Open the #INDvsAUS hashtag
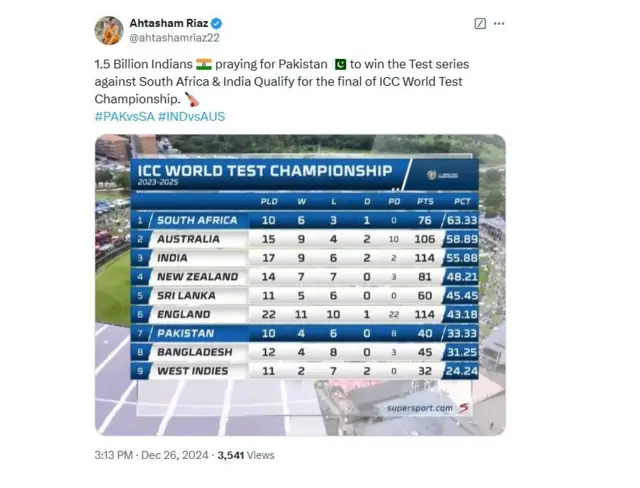Image resolution: width=640 pixels, height=488 pixels. coord(191,117)
